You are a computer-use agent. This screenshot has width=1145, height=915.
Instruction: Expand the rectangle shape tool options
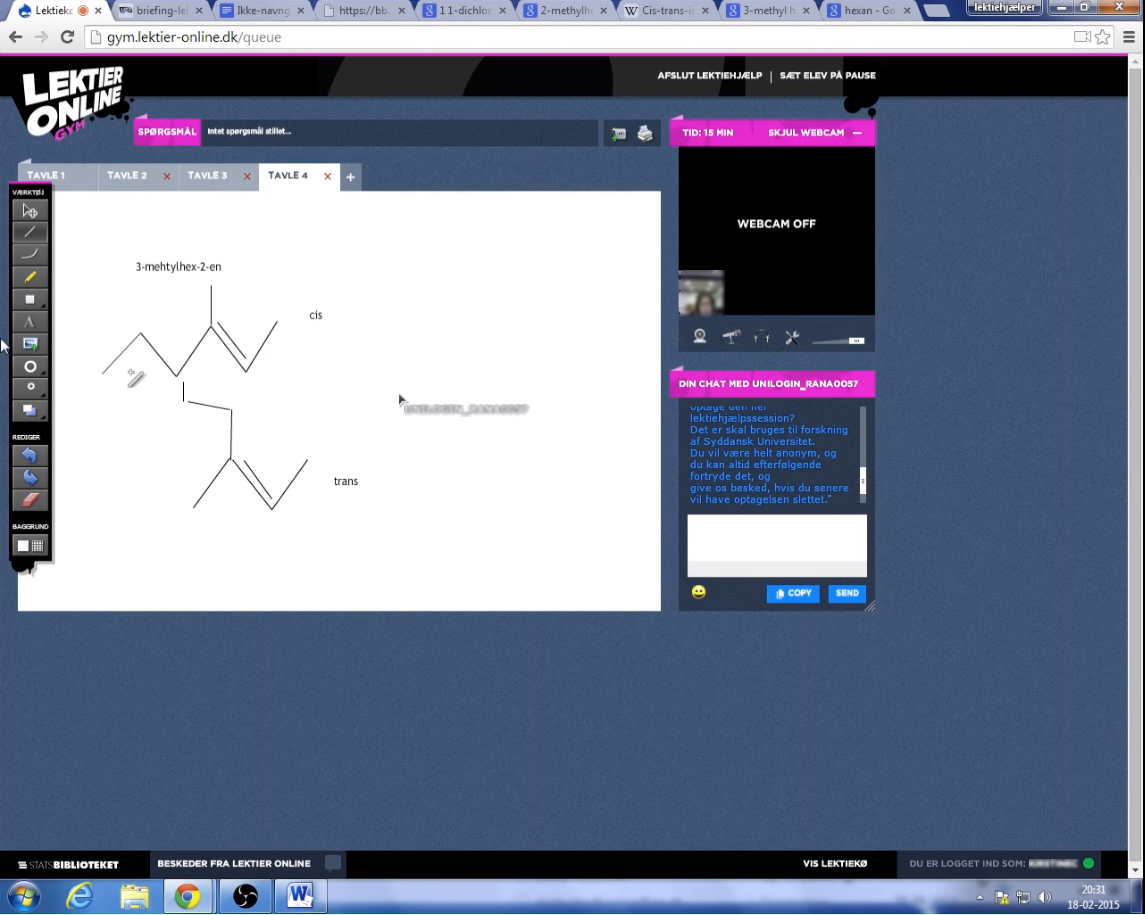tap(42, 306)
